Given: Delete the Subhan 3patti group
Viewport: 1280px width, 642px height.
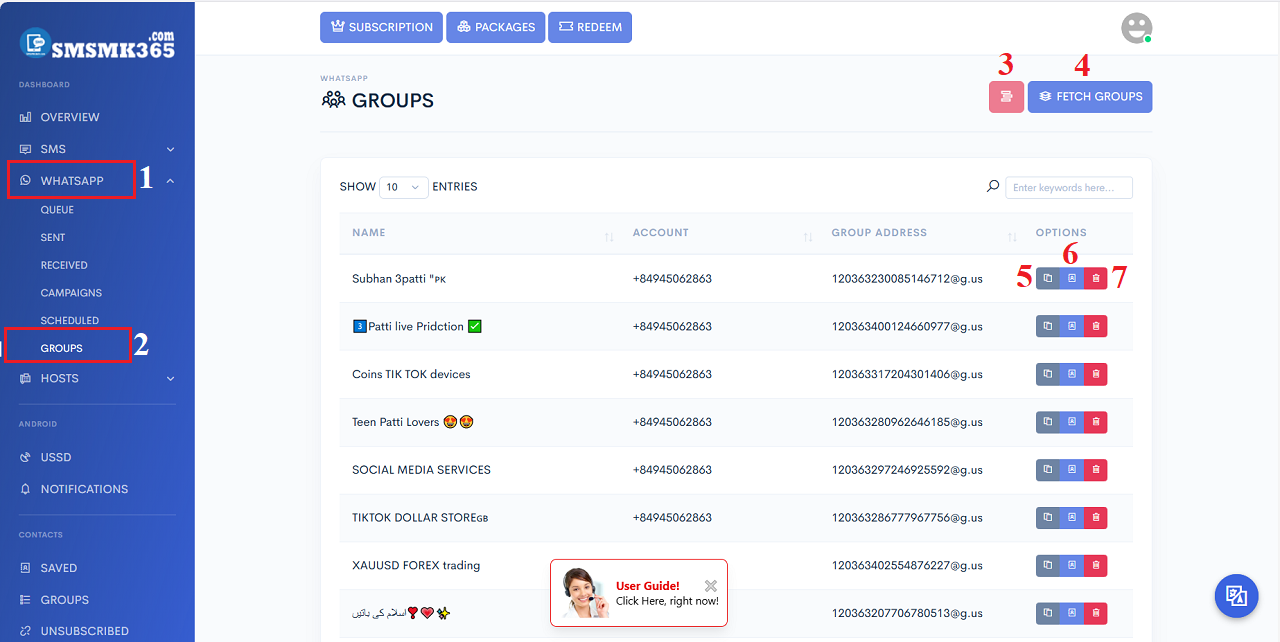Looking at the screenshot, I should point(1096,279).
